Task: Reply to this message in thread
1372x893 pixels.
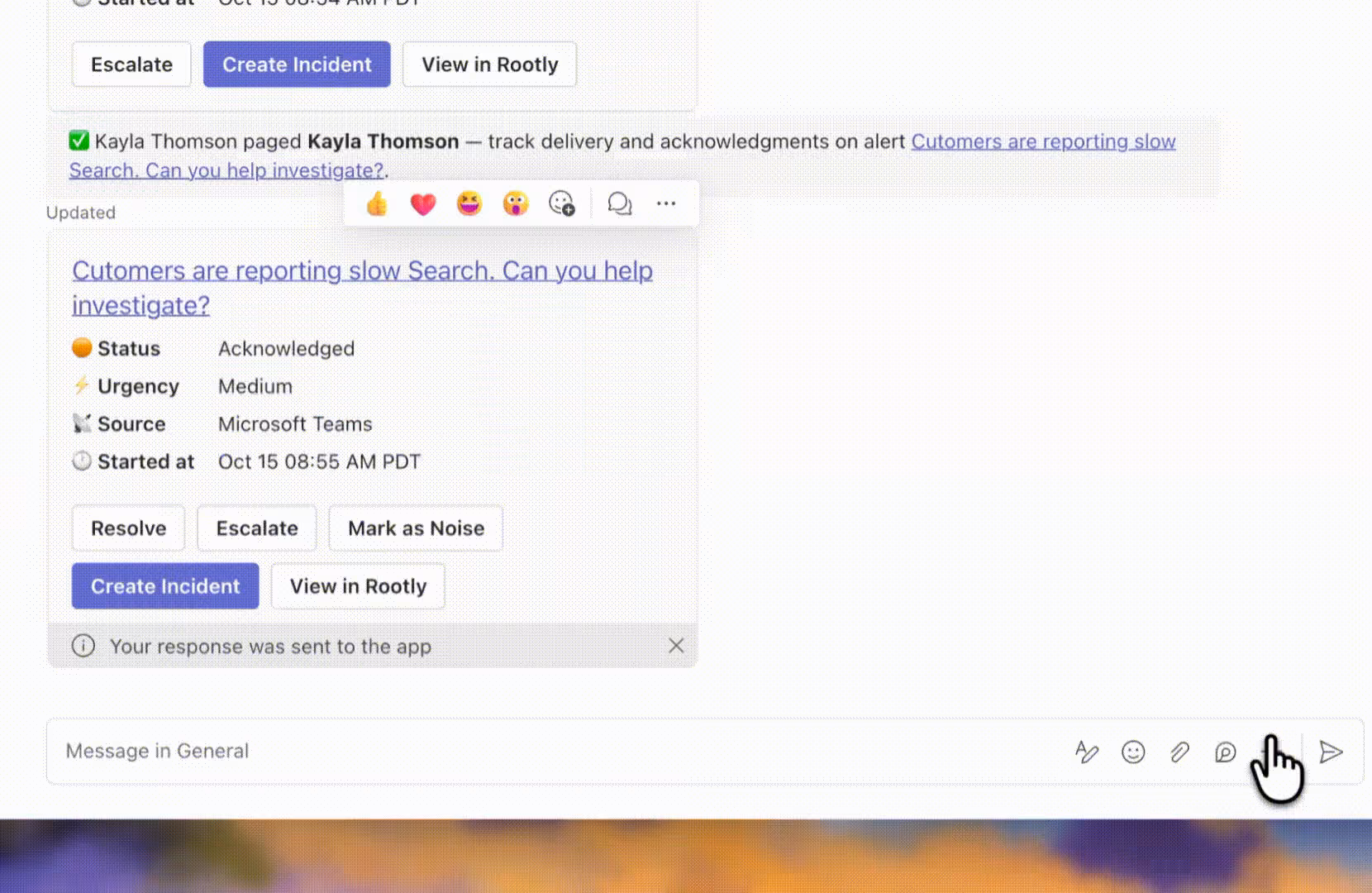Action: pyautogui.click(x=620, y=203)
